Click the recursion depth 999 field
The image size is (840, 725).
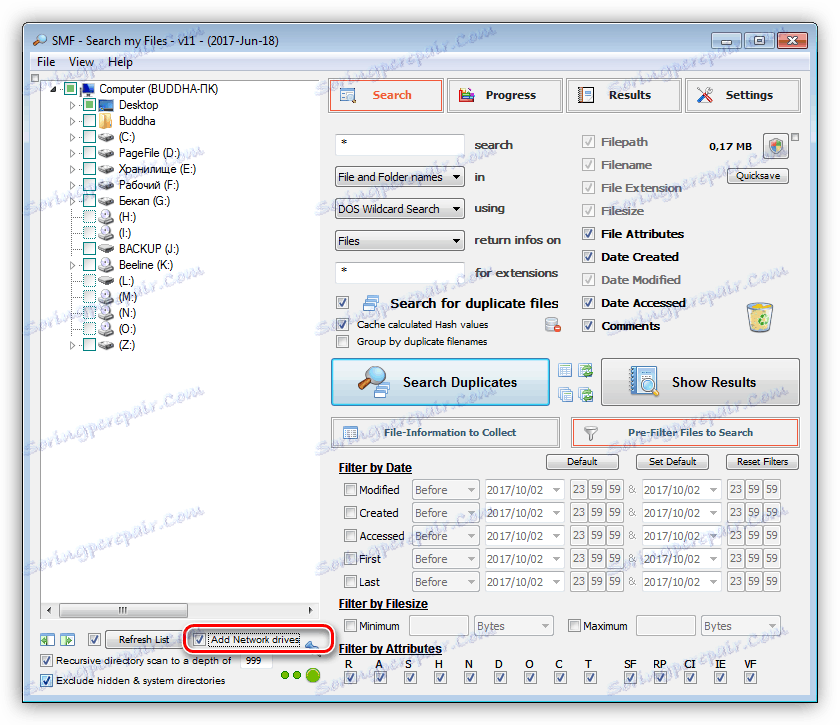tap(256, 661)
